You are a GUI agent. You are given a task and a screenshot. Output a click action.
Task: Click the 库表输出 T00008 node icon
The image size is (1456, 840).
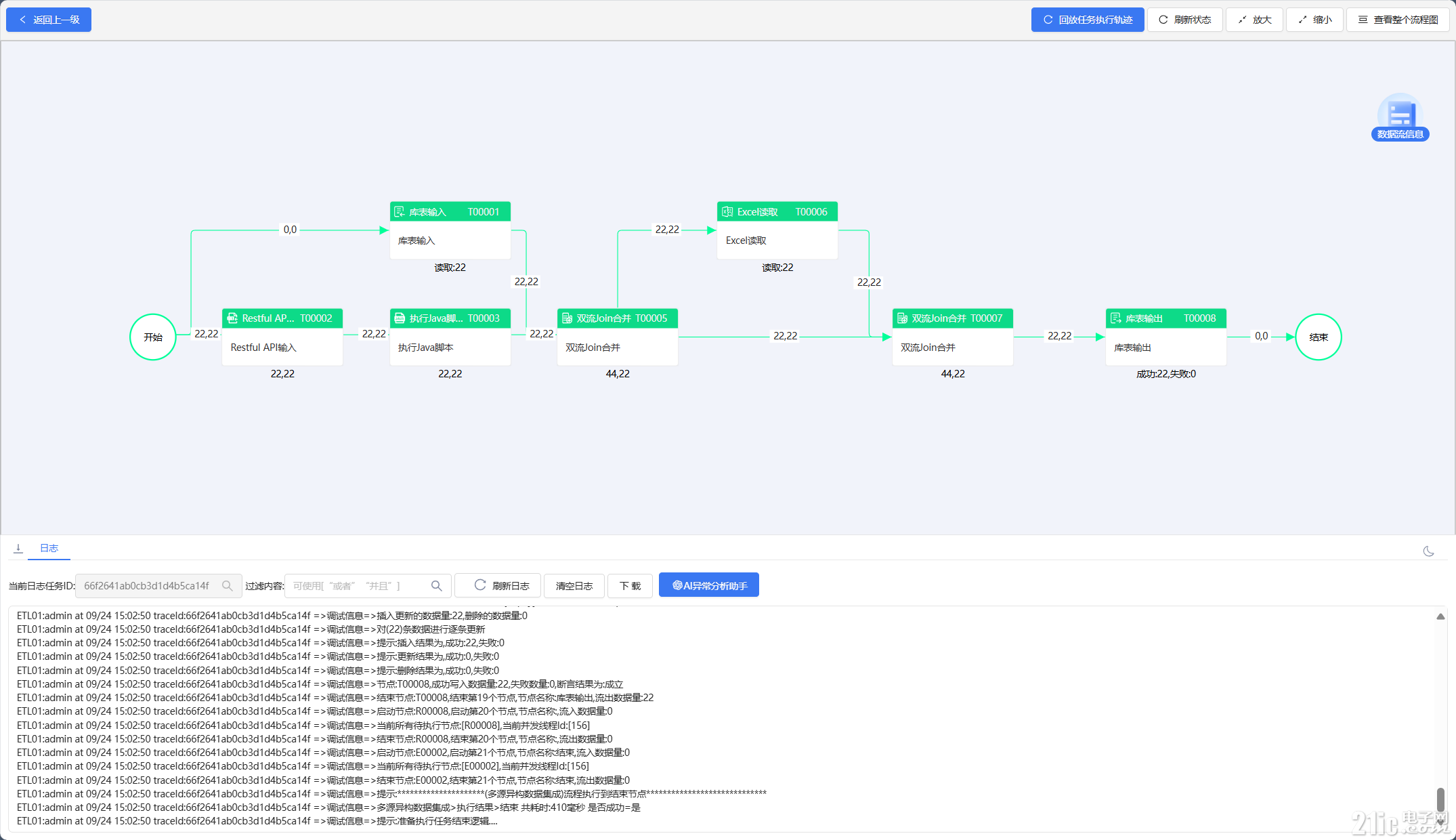tap(1115, 318)
